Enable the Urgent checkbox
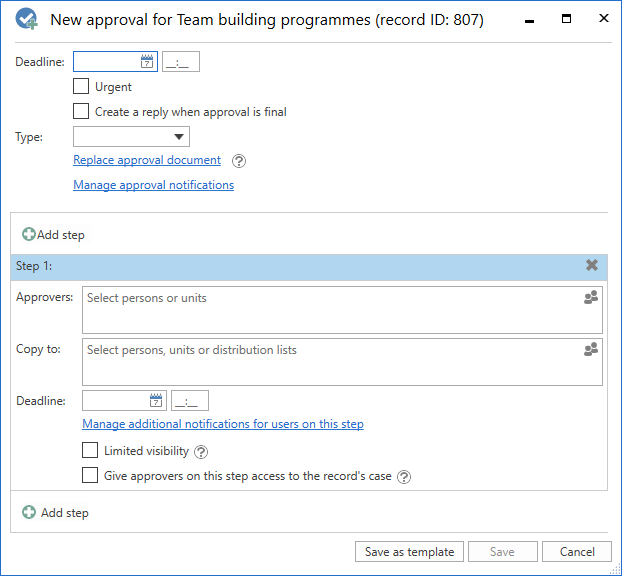The width and height of the screenshot is (622, 576). [x=81, y=87]
